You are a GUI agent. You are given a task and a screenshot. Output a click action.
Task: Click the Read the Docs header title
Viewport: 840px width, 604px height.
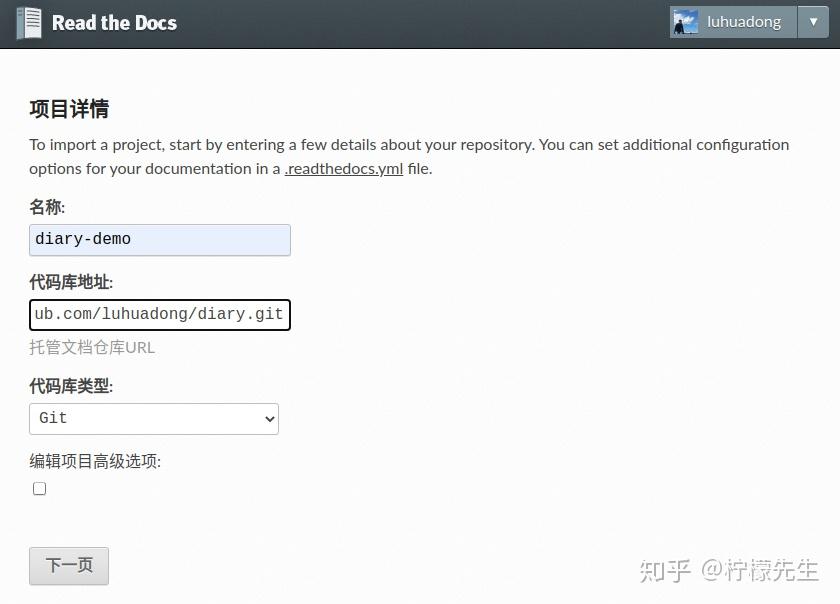[114, 21]
